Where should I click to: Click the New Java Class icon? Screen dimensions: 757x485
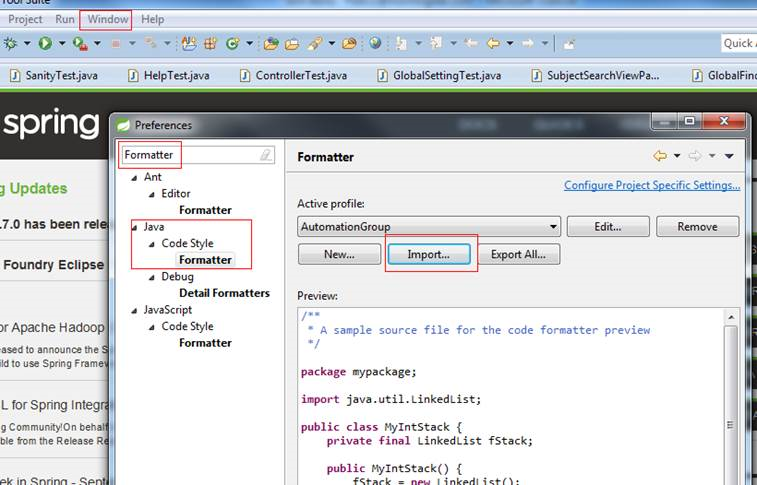coord(233,44)
